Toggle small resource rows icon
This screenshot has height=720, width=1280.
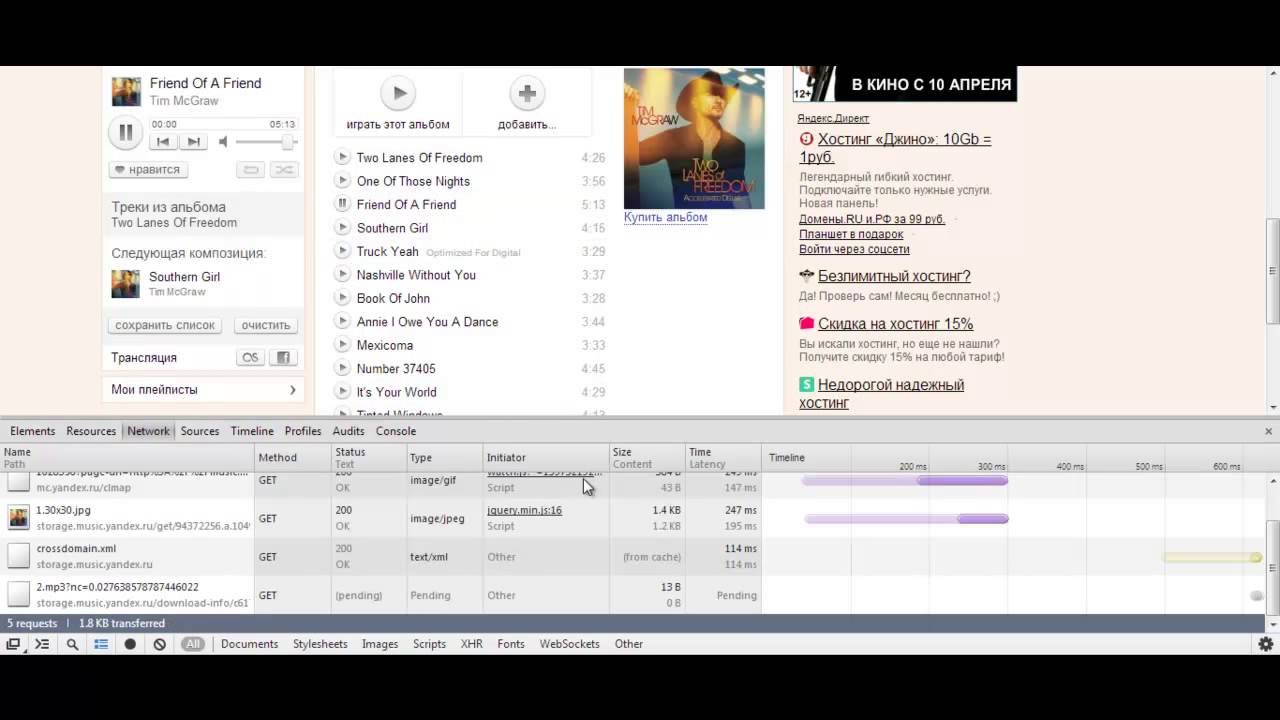[101, 644]
